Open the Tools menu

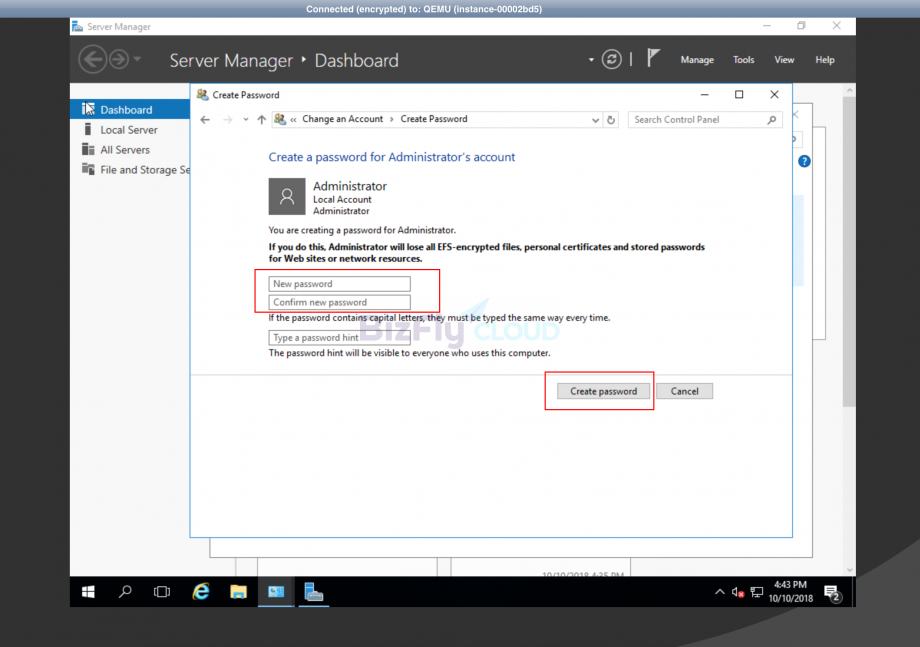(743, 60)
